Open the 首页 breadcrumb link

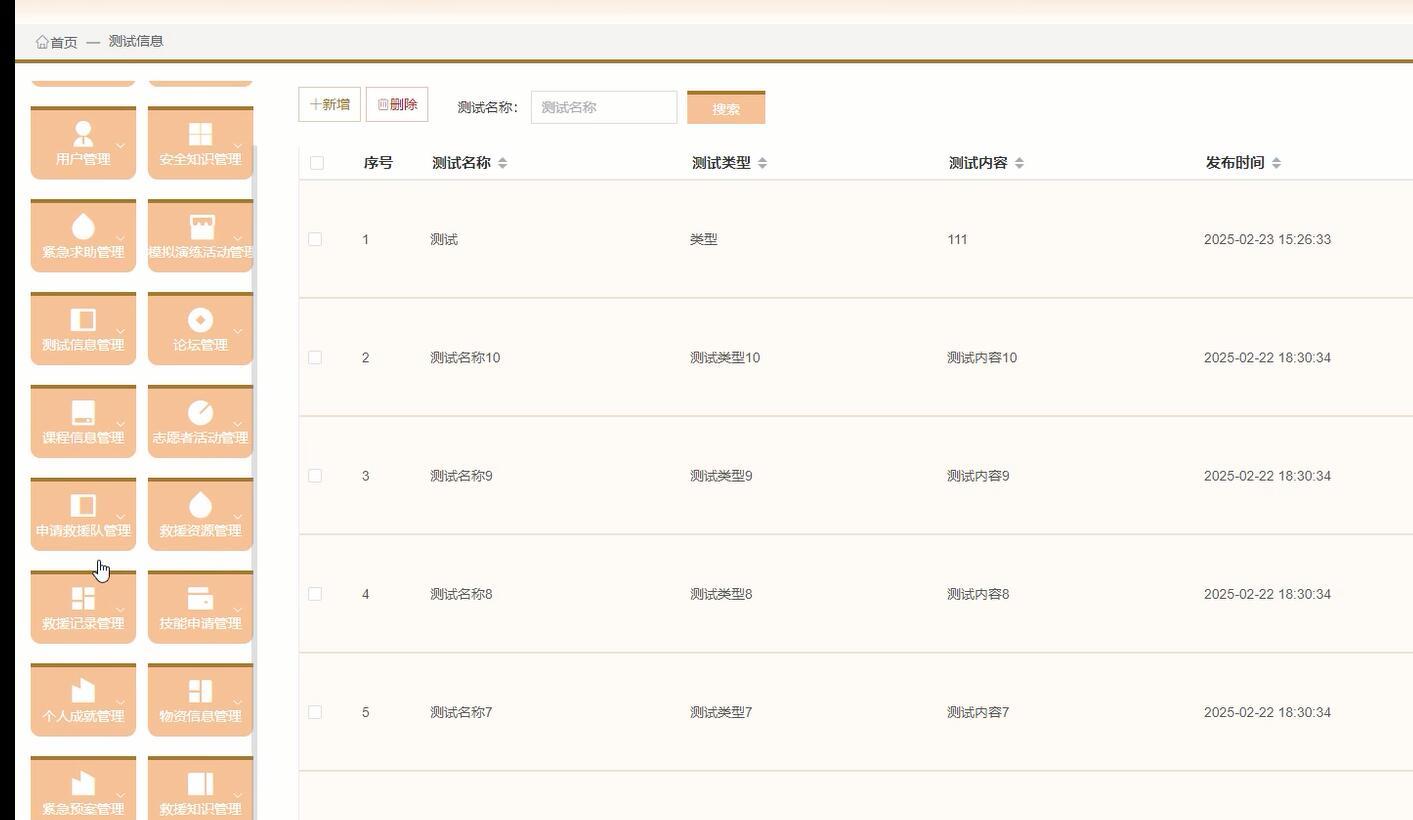click(x=57, y=41)
